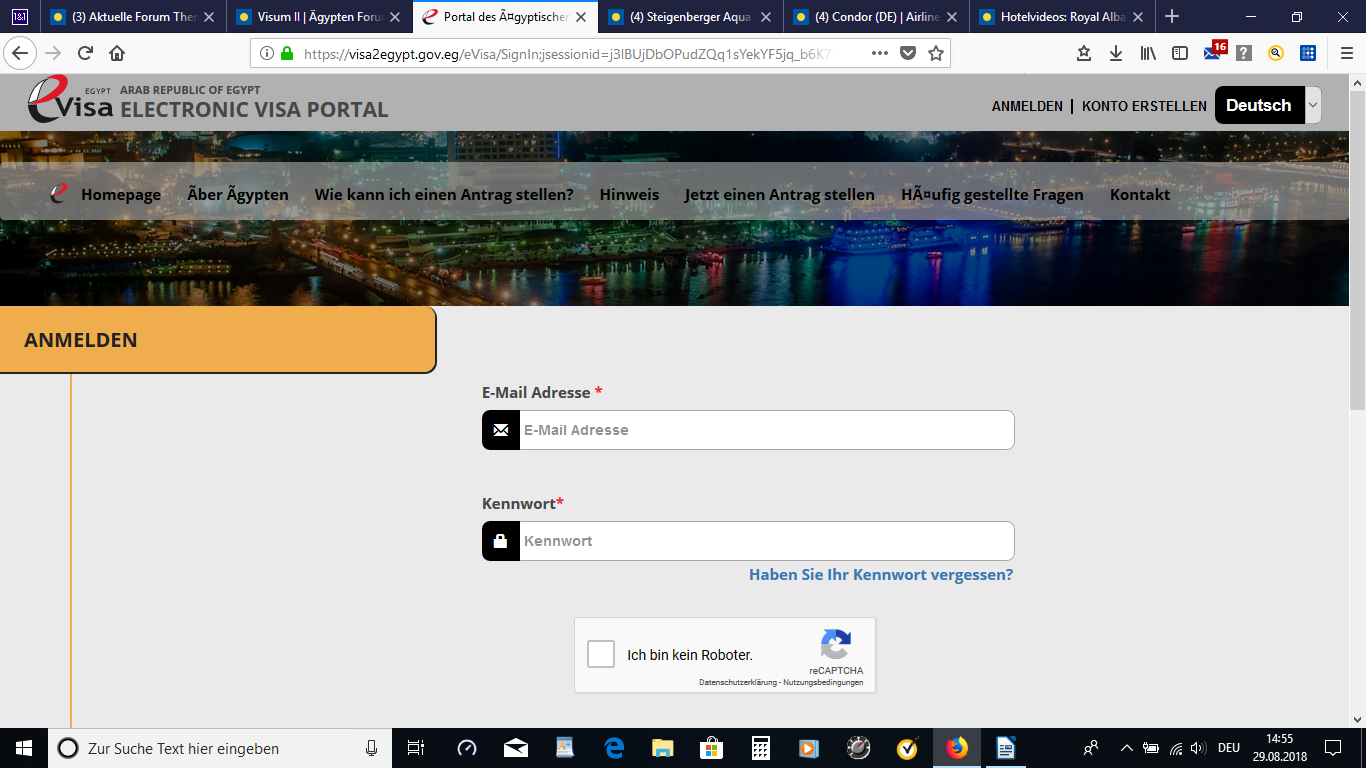
Task: Focus the Kennwort password field
Action: (x=765, y=541)
